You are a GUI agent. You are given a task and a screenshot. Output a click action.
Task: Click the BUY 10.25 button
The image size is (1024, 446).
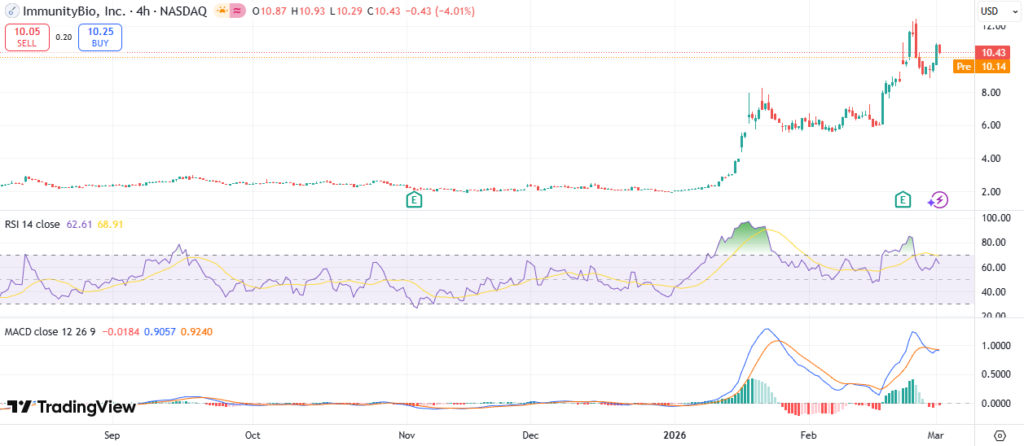(99, 37)
